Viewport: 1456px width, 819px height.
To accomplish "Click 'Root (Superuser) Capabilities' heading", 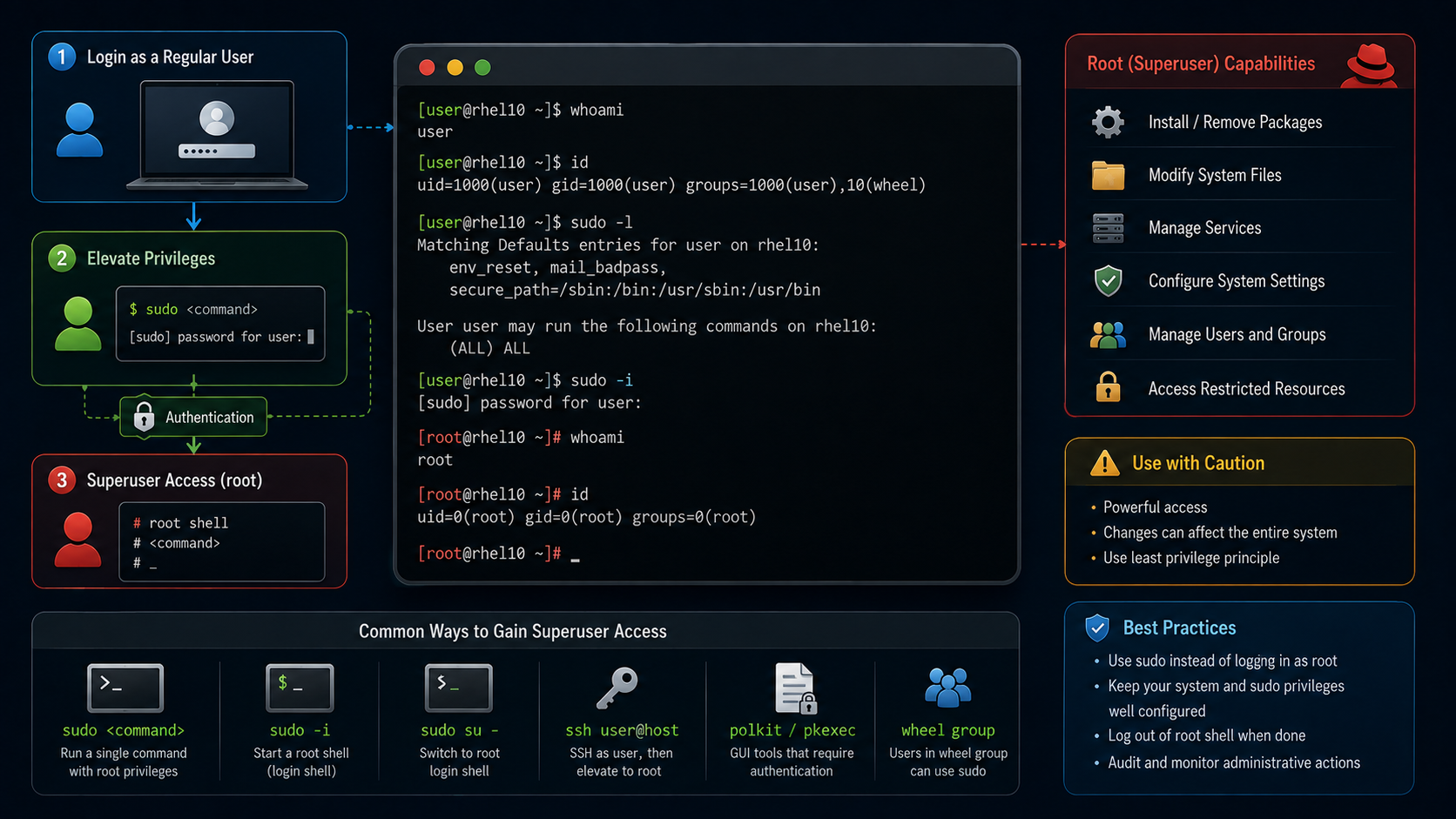I will click(x=1201, y=64).
